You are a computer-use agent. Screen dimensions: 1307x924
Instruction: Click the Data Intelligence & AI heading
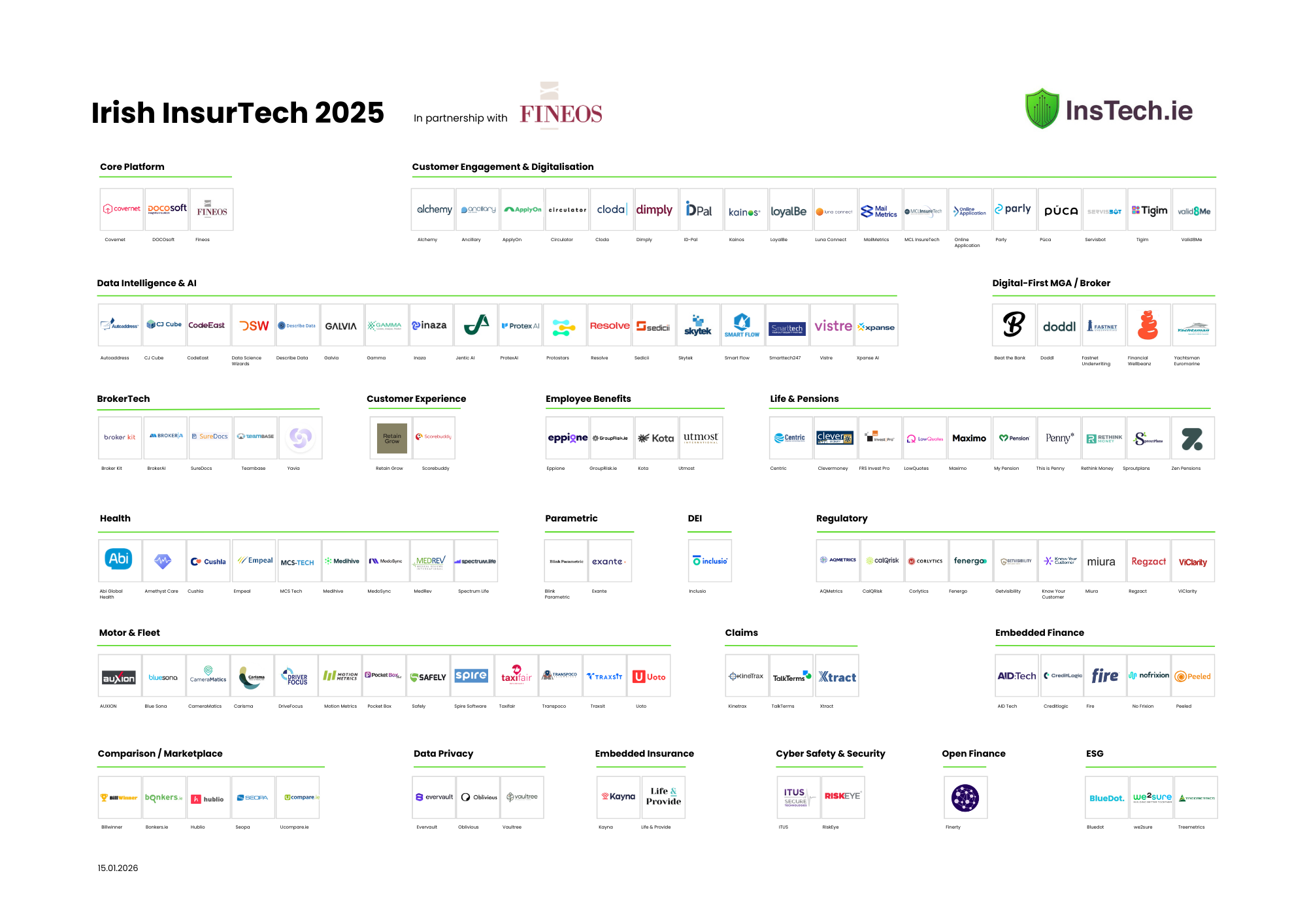click(146, 283)
